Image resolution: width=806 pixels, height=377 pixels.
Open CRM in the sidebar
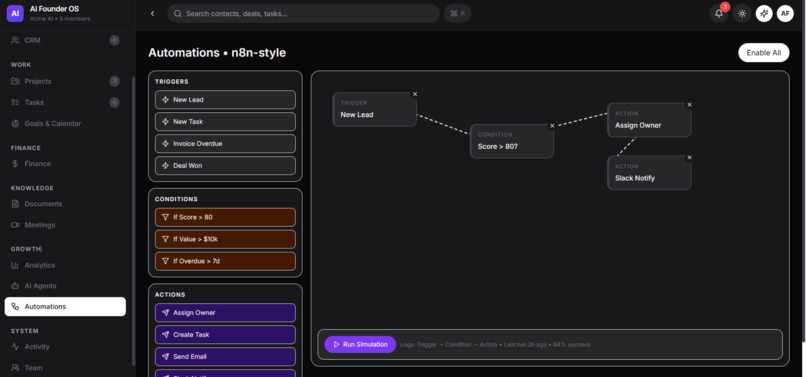click(65, 40)
